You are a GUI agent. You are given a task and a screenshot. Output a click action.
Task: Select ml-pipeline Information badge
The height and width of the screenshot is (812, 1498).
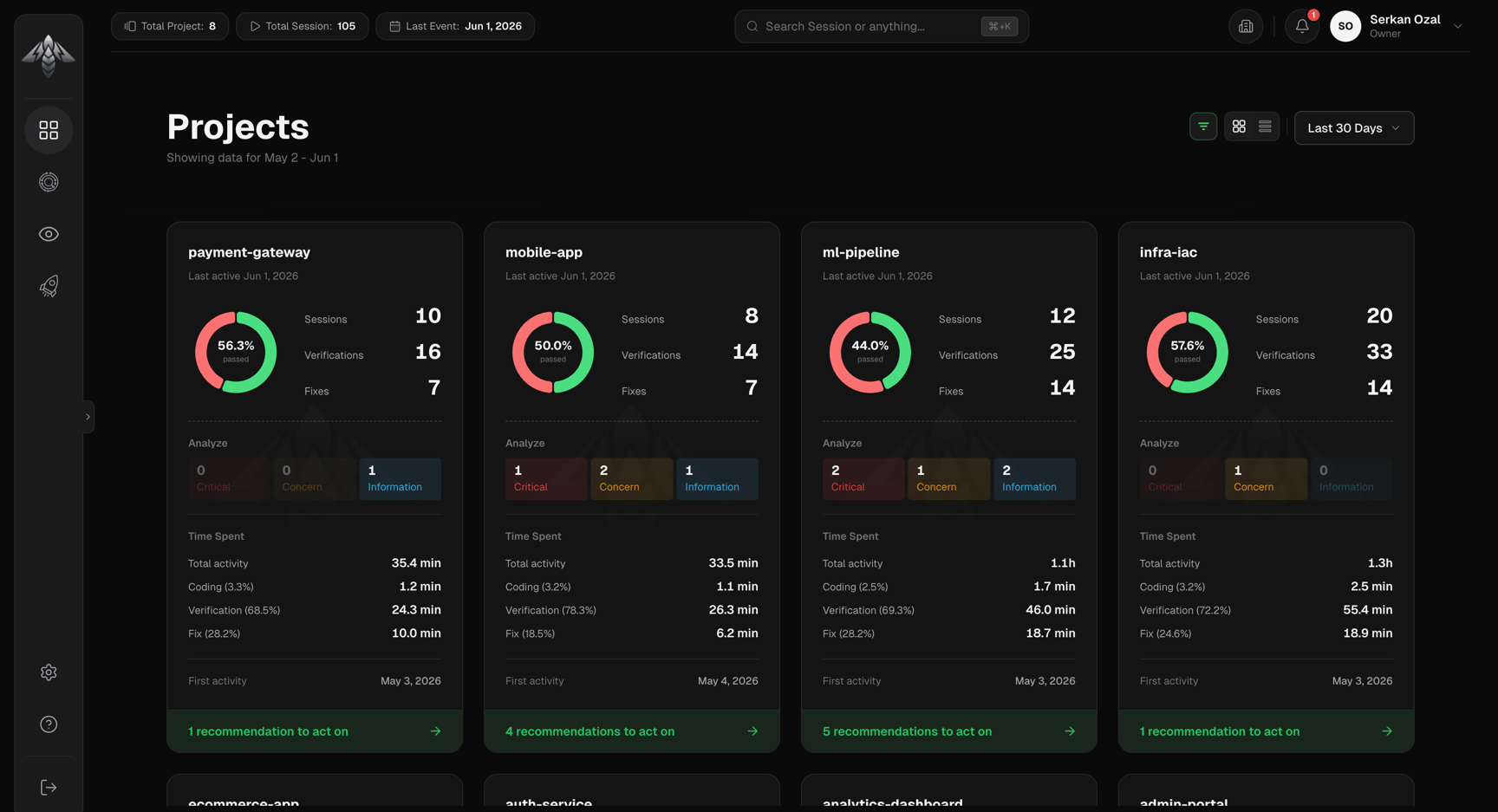[1035, 478]
